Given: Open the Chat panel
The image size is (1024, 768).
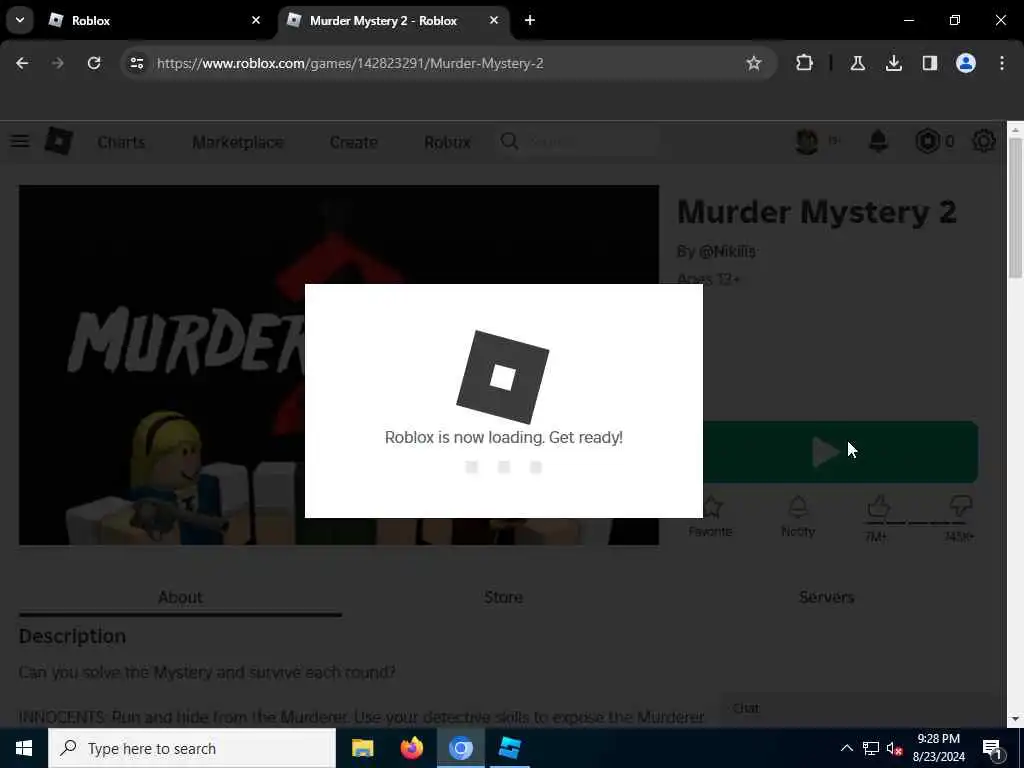Looking at the screenshot, I should (x=856, y=709).
